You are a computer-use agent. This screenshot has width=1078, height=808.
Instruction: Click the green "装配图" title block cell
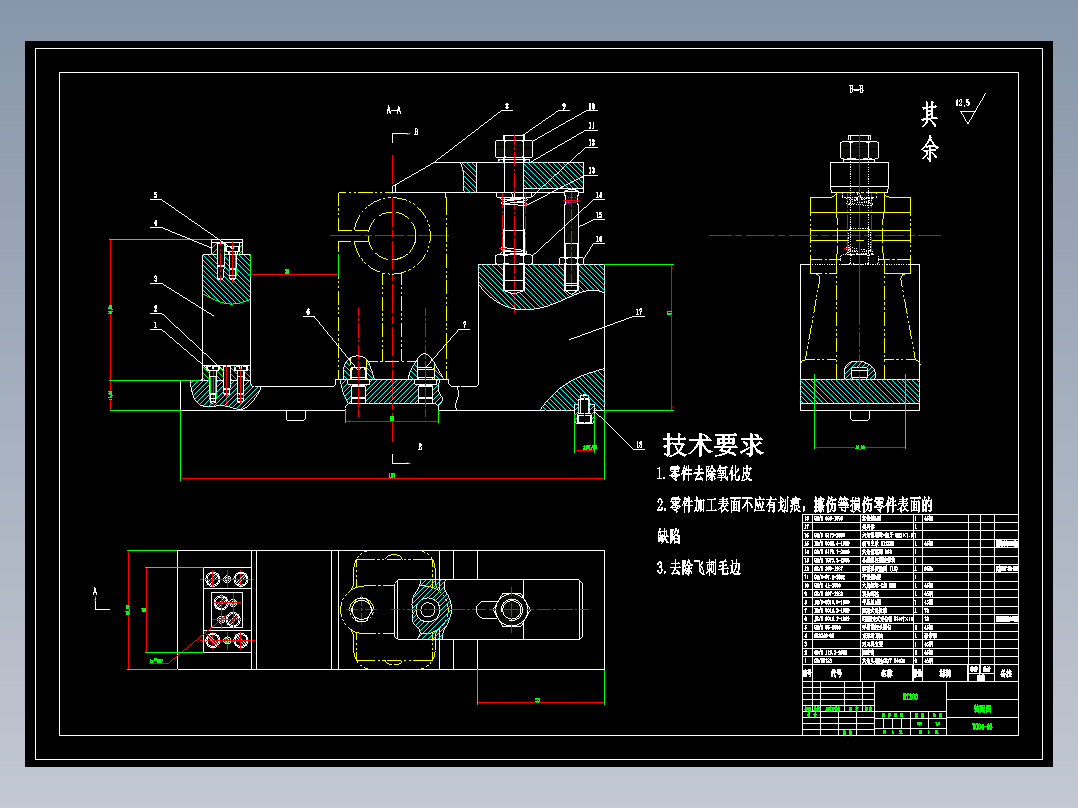tap(982, 709)
